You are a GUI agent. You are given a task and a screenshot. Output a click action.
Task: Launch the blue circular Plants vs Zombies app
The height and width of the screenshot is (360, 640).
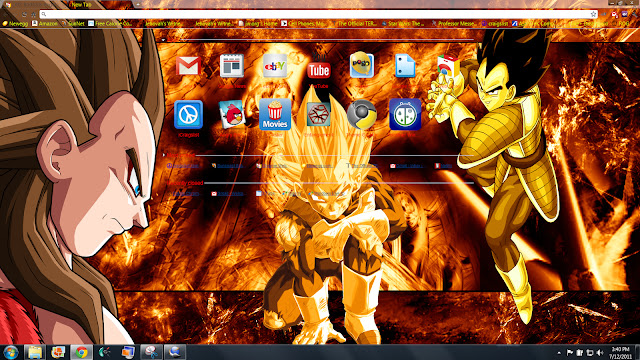(x=405, y=114)
